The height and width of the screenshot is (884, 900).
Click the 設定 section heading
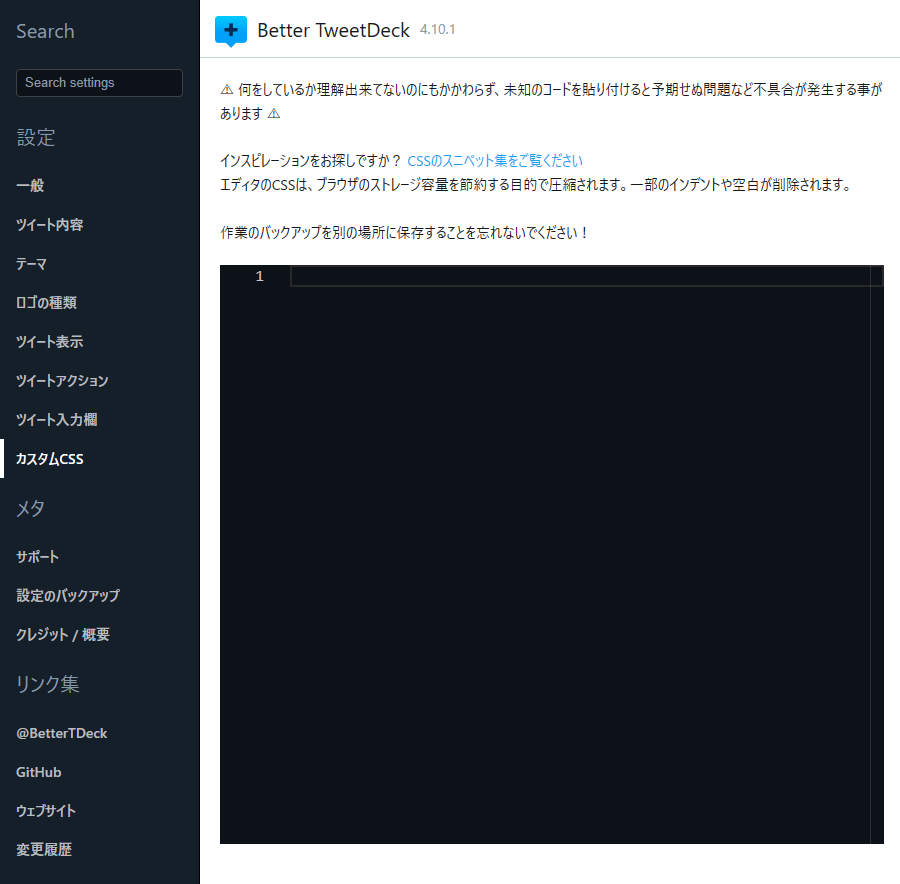(36, 138)
